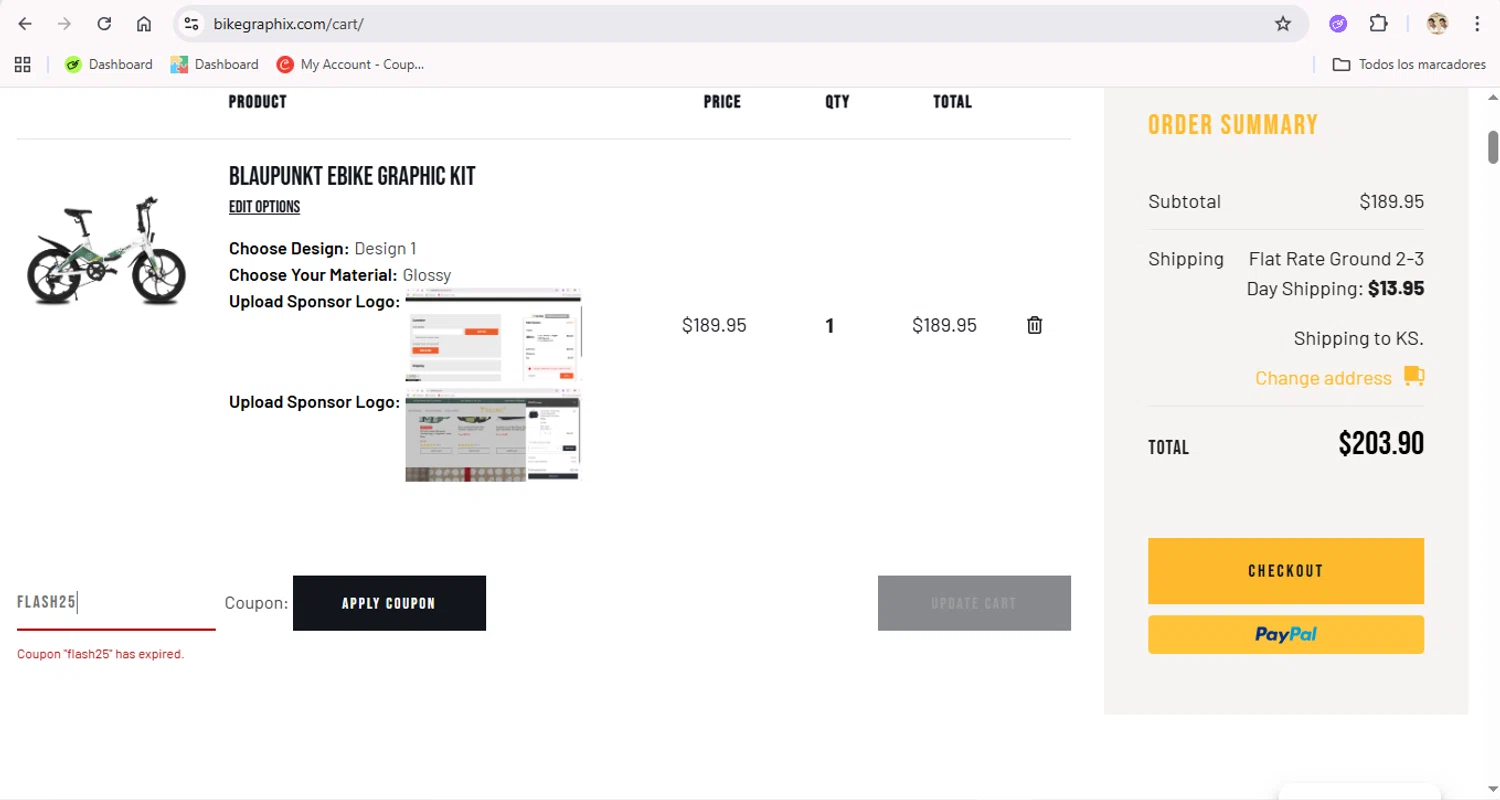
Task: Click the browser forward arrow
Action: [65, 24]
